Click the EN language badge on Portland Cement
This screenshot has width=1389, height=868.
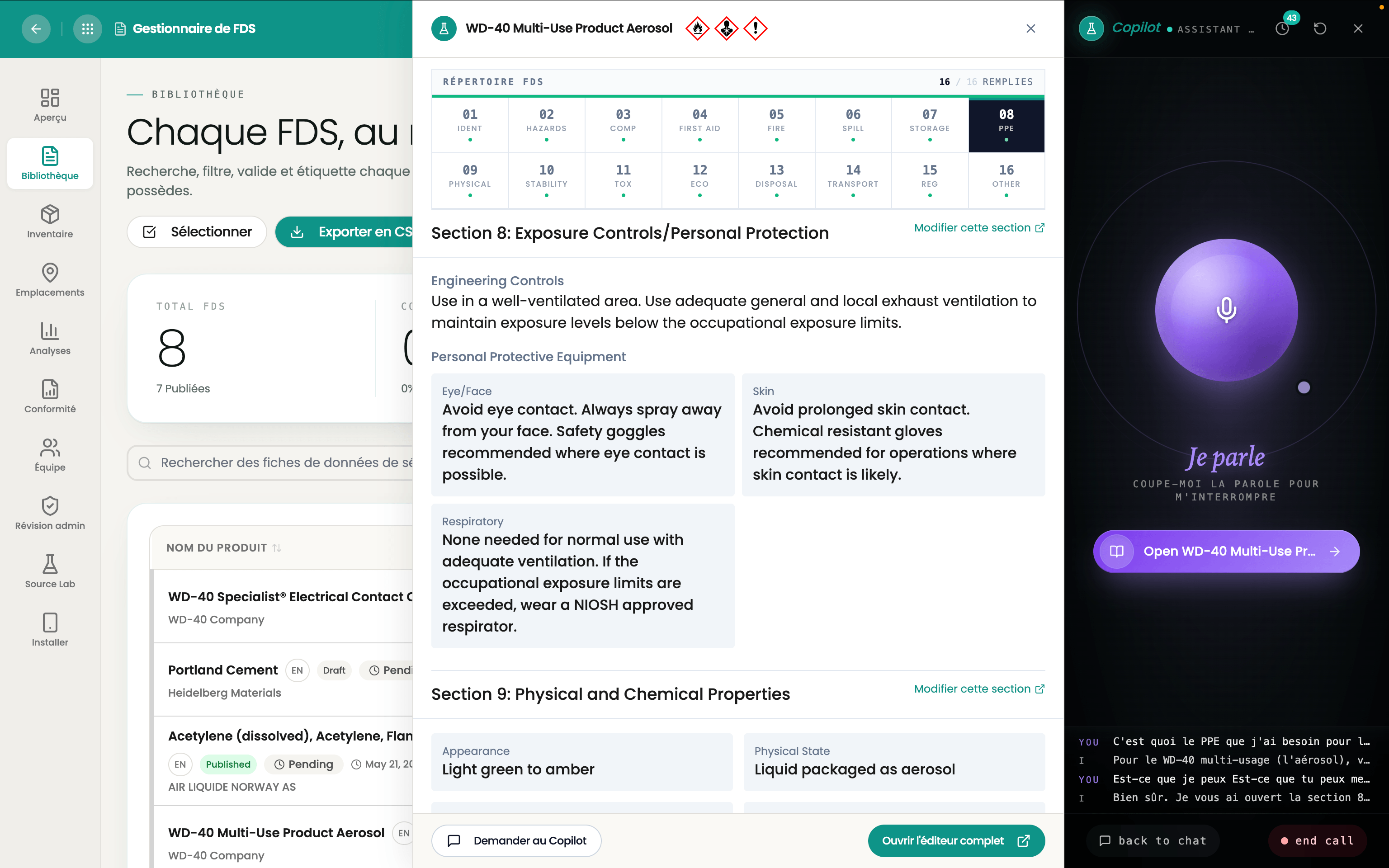(297, 670)
